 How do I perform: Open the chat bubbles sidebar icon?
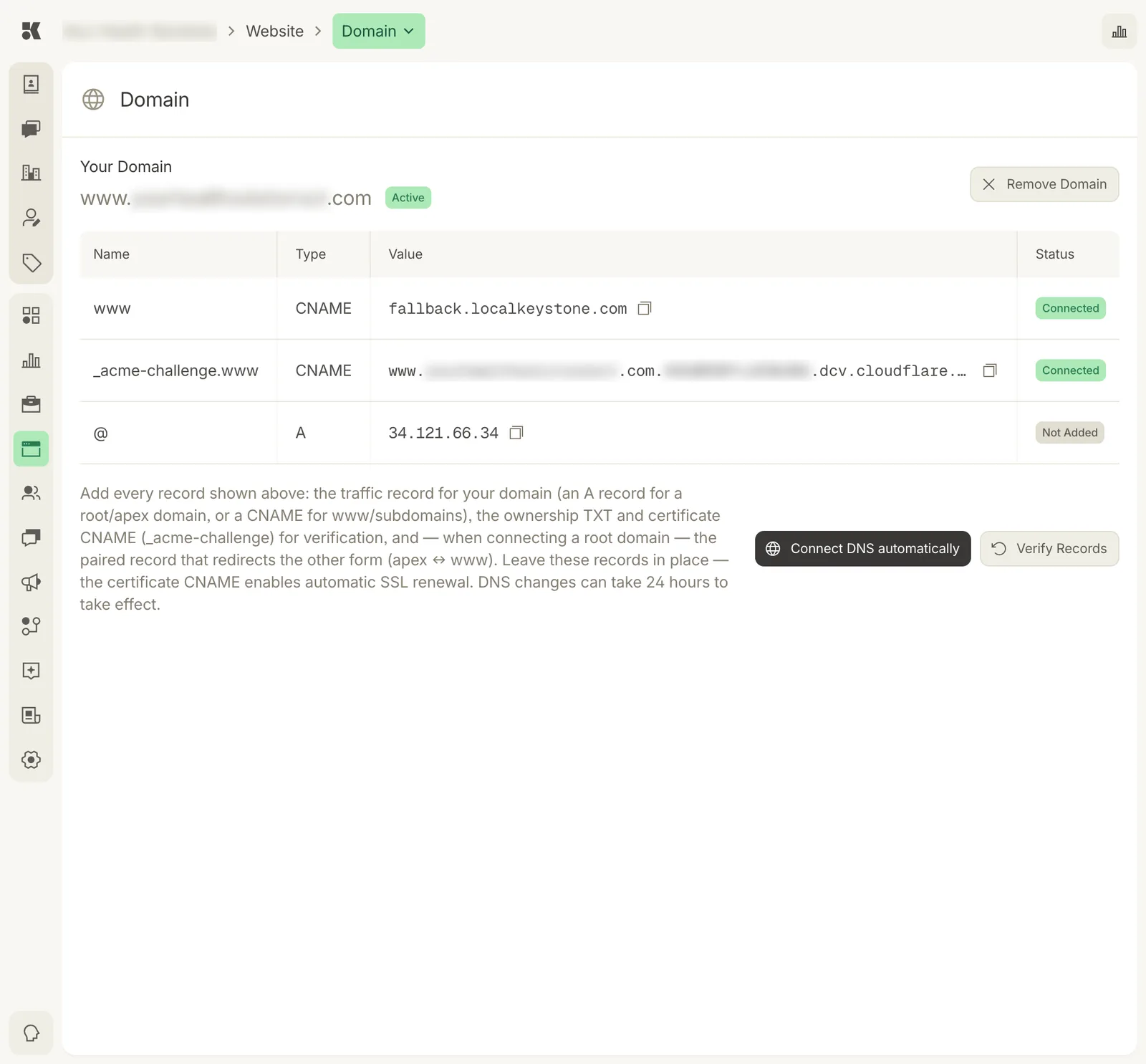31,129
